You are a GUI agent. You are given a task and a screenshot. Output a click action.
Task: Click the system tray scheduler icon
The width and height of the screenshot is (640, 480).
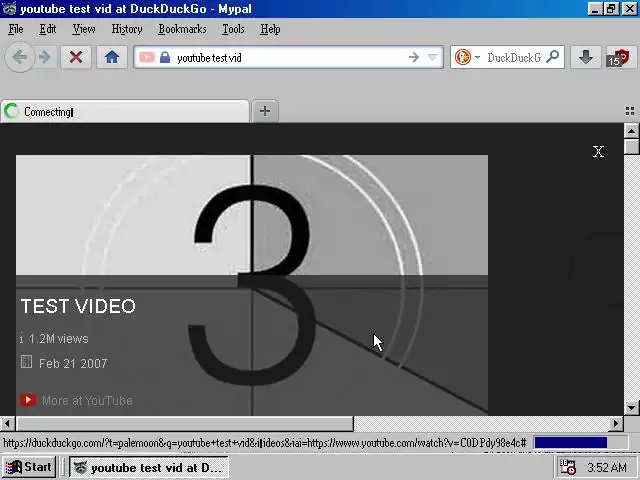[567, 467]
